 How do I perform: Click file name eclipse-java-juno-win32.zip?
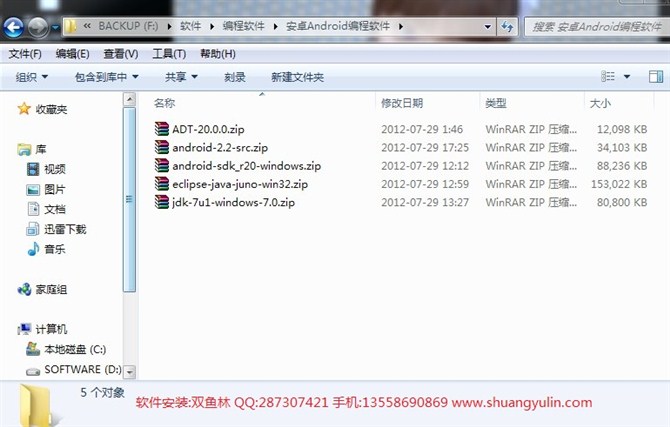pos(240,184)
